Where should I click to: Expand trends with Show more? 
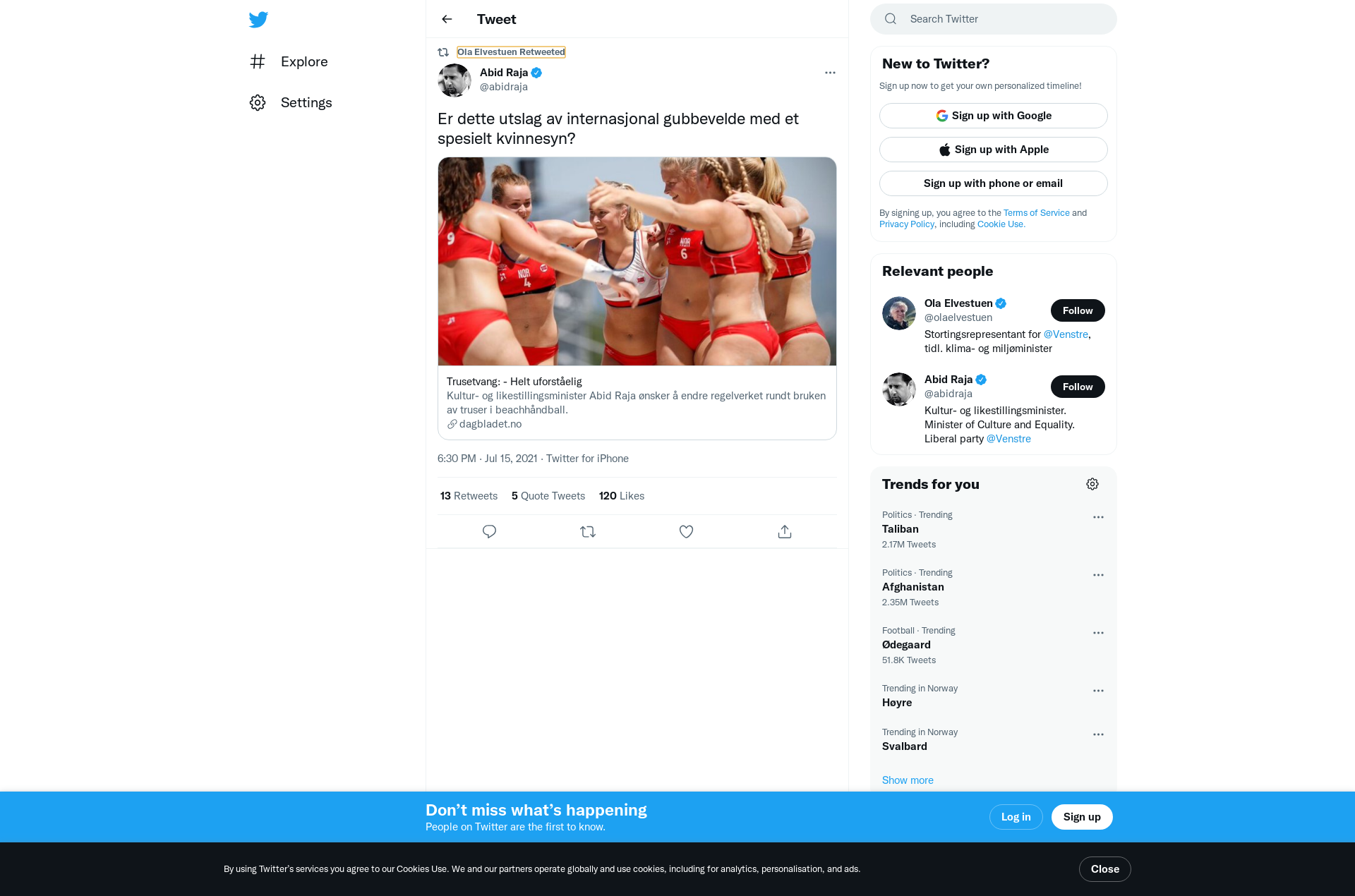point(908,780)
